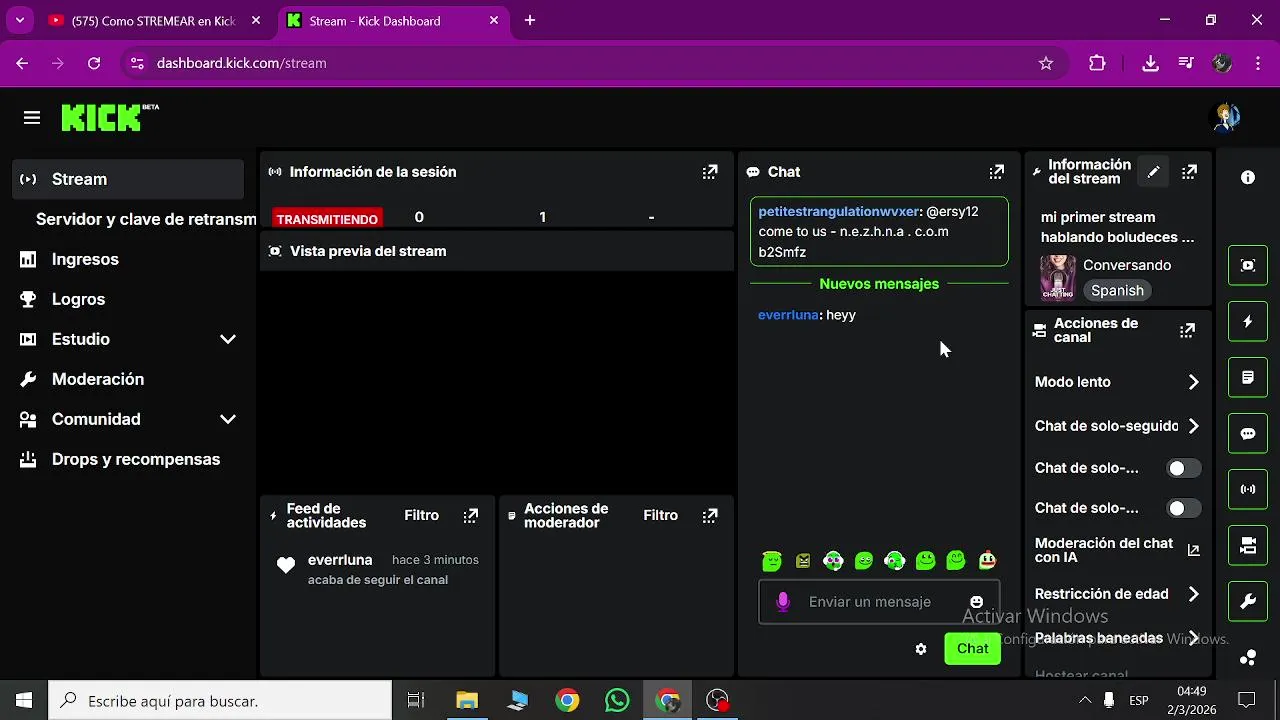Screen dimensions: 1280x720
Task: Click the document icon in right sidebar
Action: point(1248,377)
